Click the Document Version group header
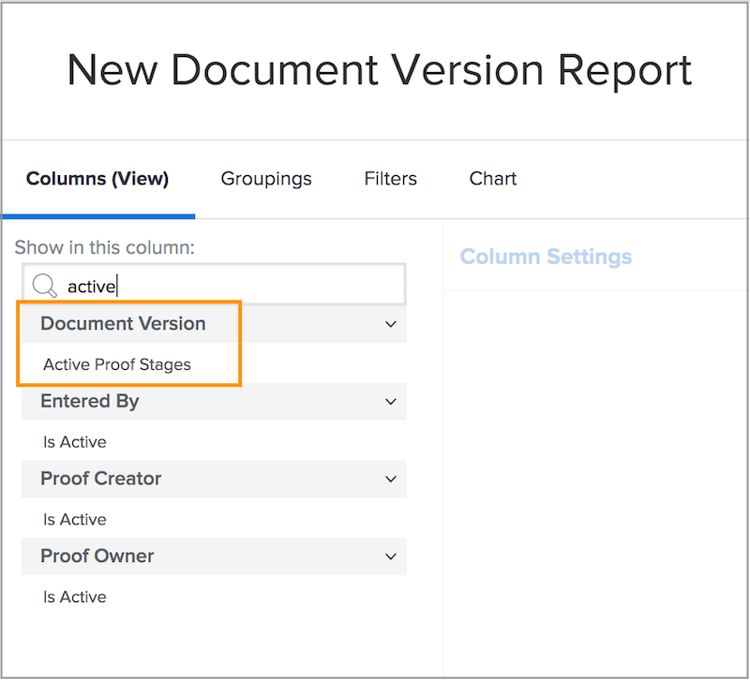This screenshot has height=680, width=750. point(123,324)
